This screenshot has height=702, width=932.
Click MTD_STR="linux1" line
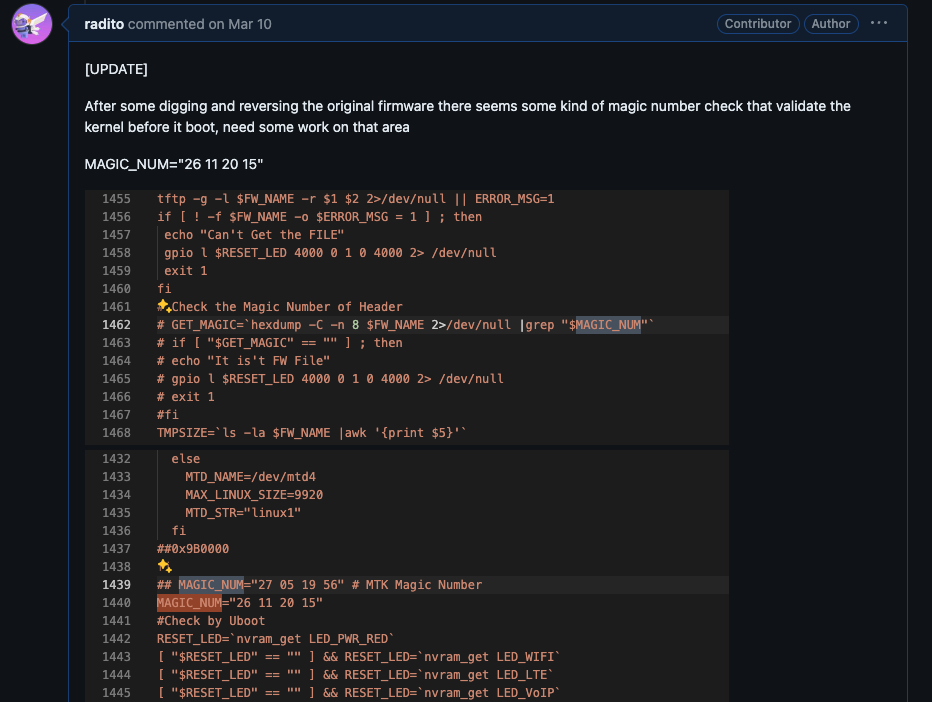click(243, 512)
